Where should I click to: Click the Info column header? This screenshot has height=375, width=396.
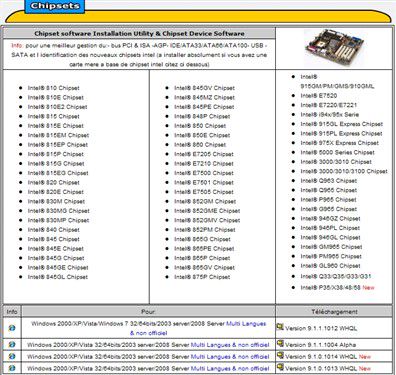[x=12, y=312]
